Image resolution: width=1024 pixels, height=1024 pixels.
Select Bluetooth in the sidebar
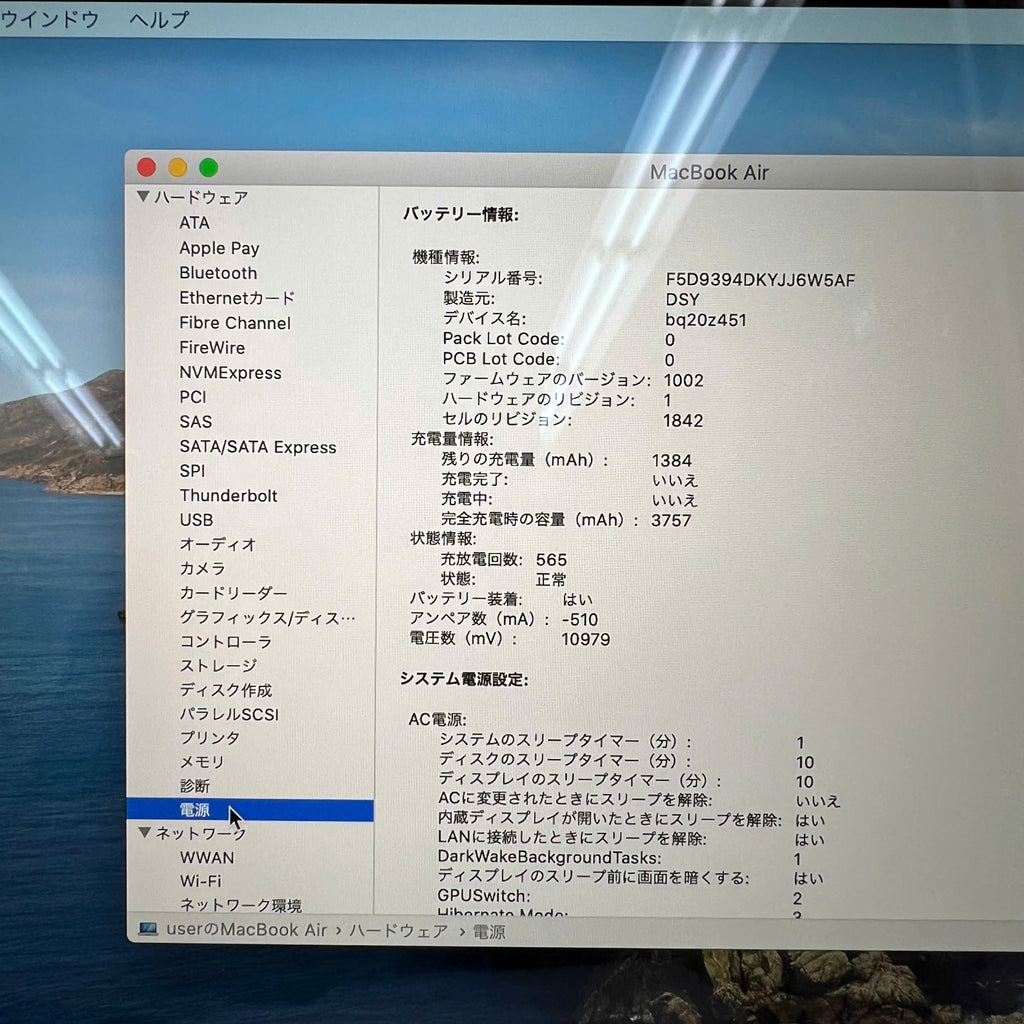click(218, 273)
